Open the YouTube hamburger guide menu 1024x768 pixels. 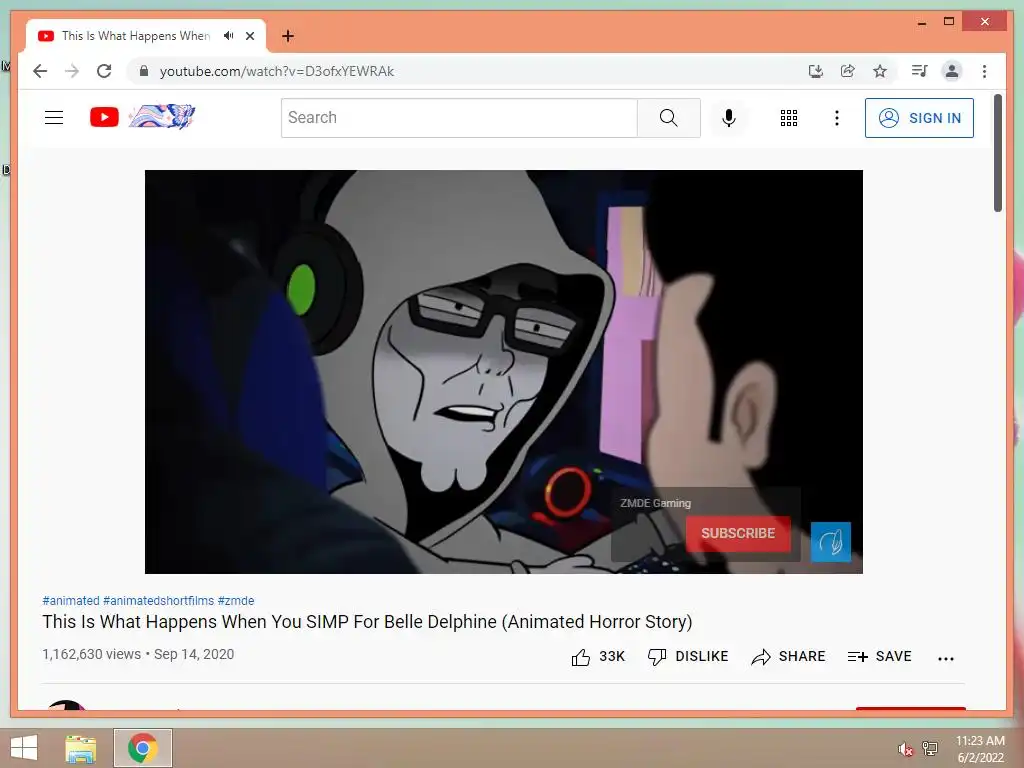[x=54, y=118]
